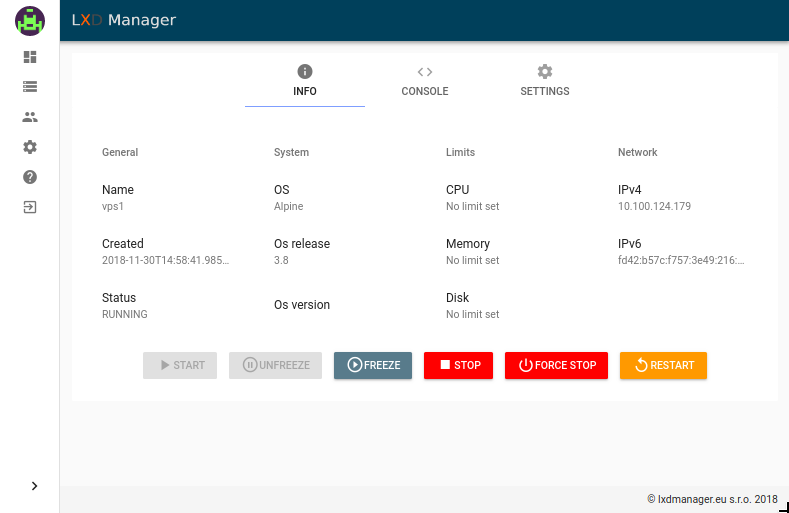Click the General section heading
Viewport: 789px width, 513px height.
tap(120, 152)
